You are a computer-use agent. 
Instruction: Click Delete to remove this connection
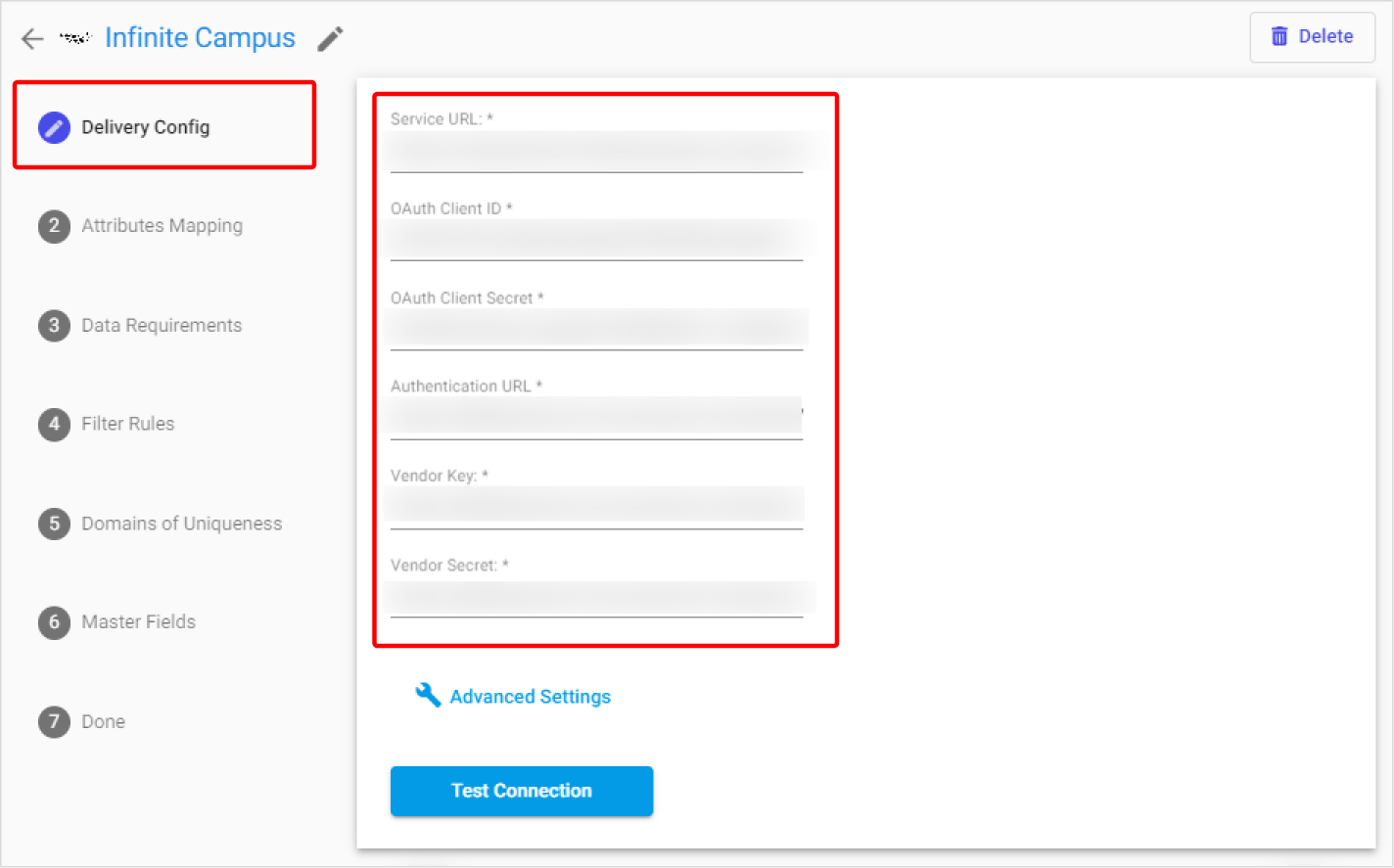1312,35
